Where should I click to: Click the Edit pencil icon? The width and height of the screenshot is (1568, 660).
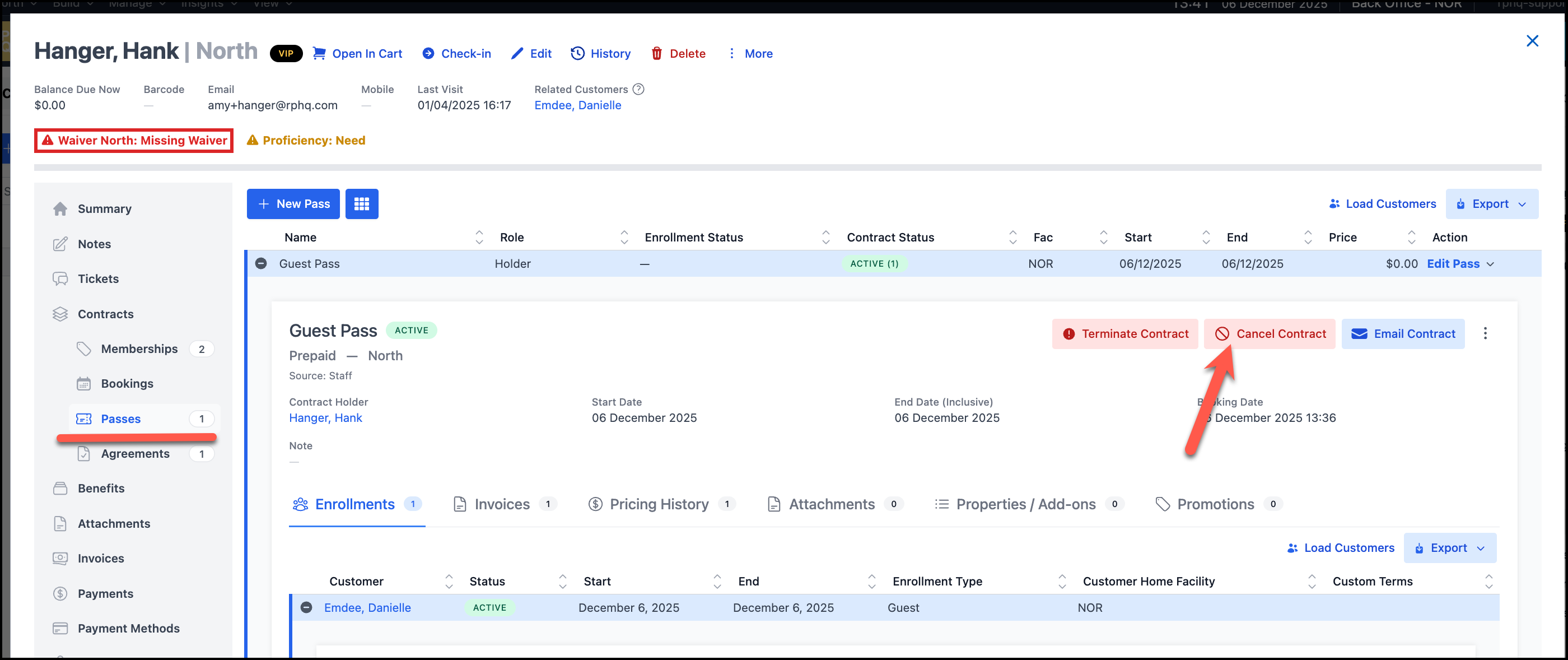[517, 54]
